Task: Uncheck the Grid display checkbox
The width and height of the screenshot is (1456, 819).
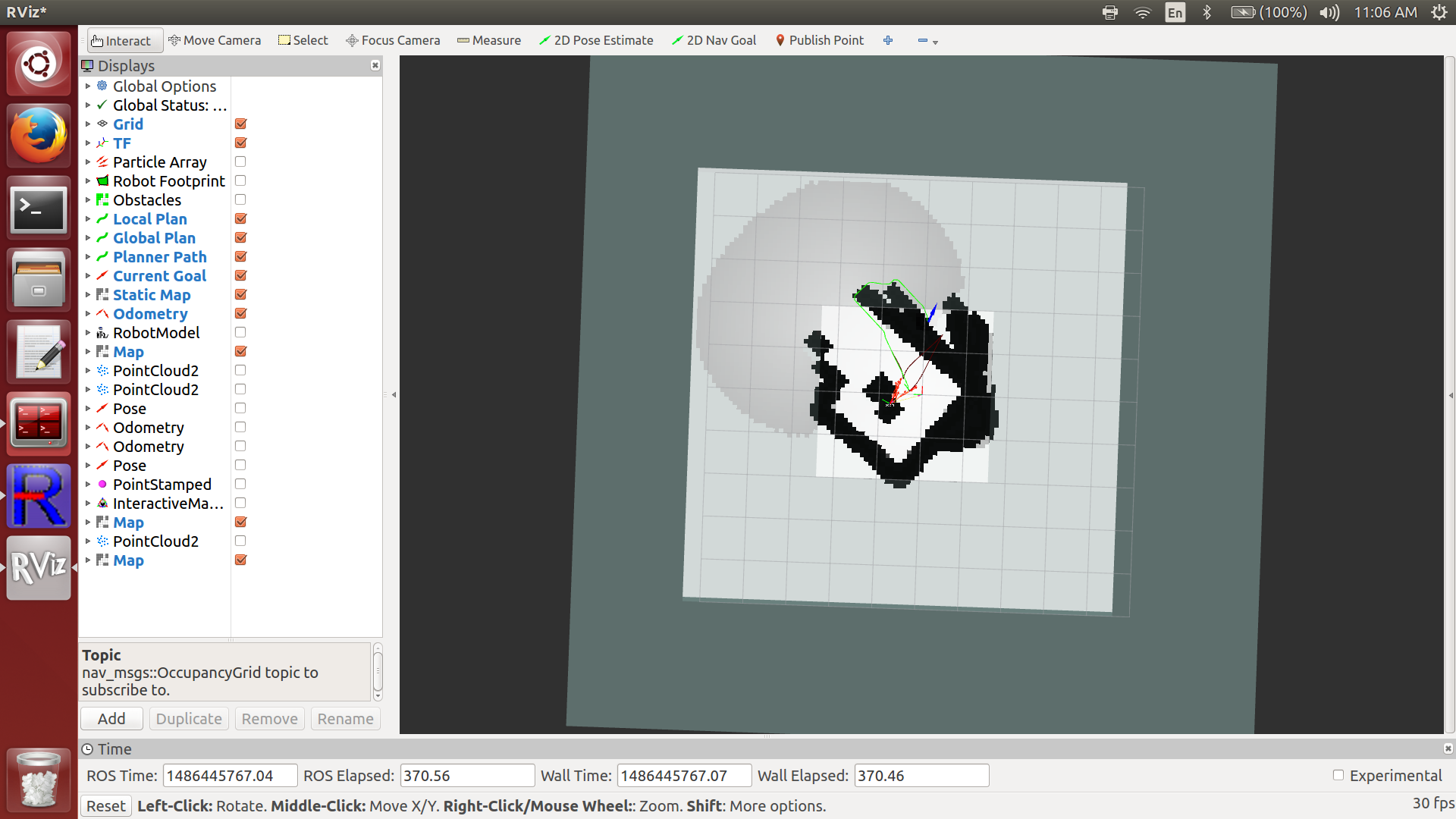Action: coord(240,124)
